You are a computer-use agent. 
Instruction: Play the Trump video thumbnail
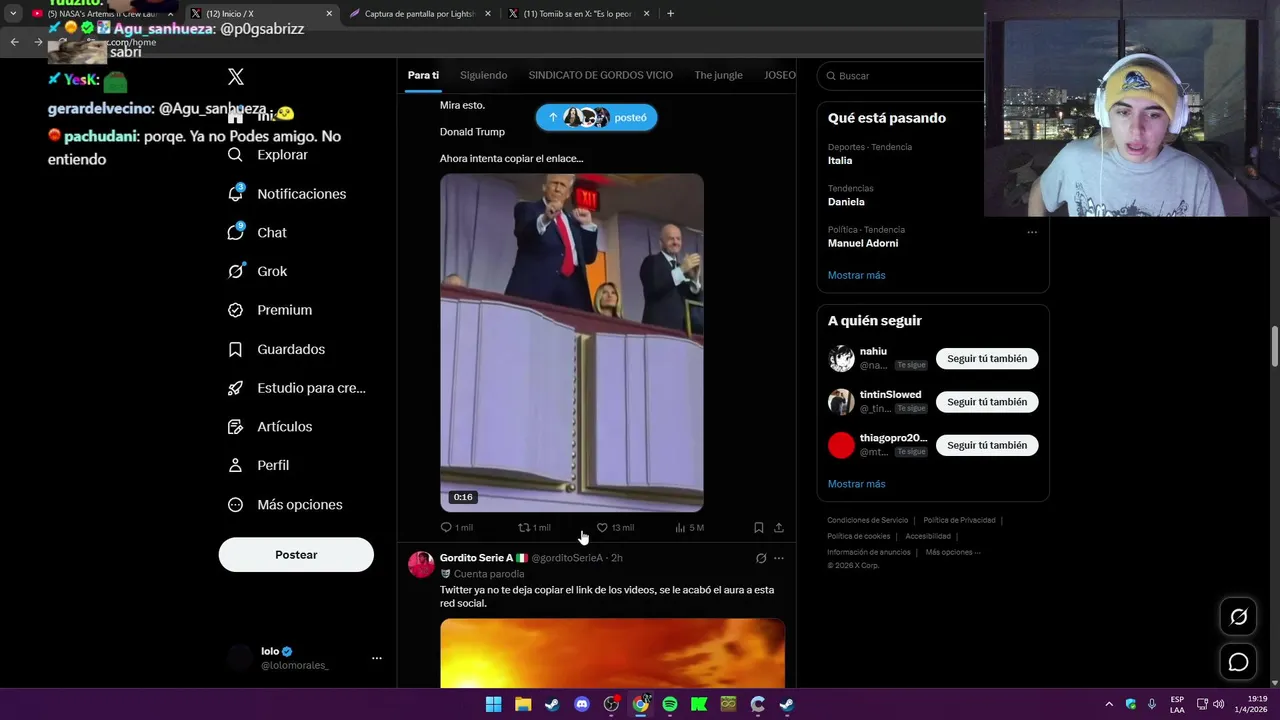[572, 343]
